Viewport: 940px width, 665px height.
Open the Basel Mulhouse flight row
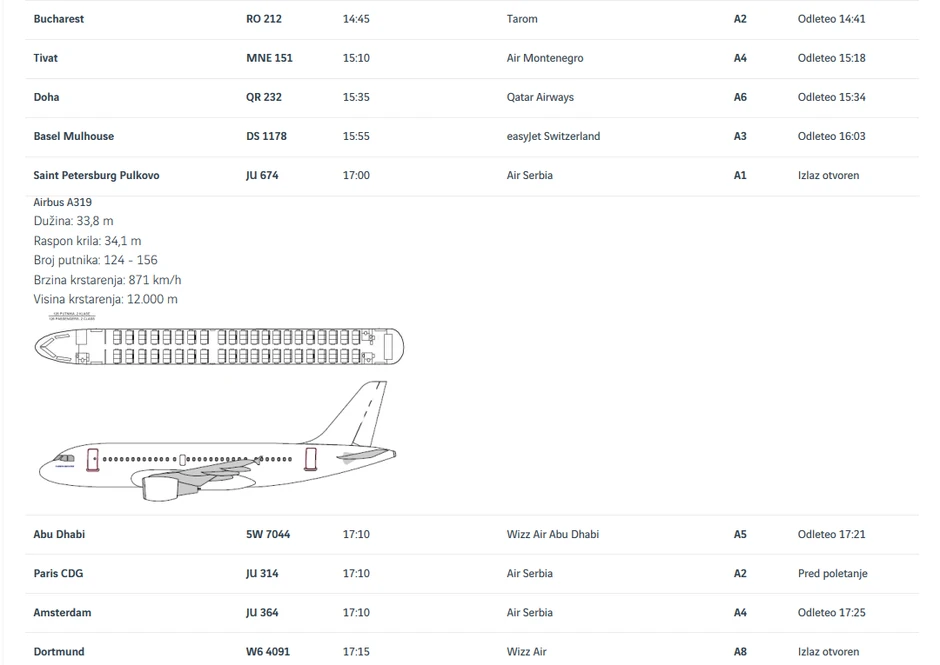pos(74,136)
